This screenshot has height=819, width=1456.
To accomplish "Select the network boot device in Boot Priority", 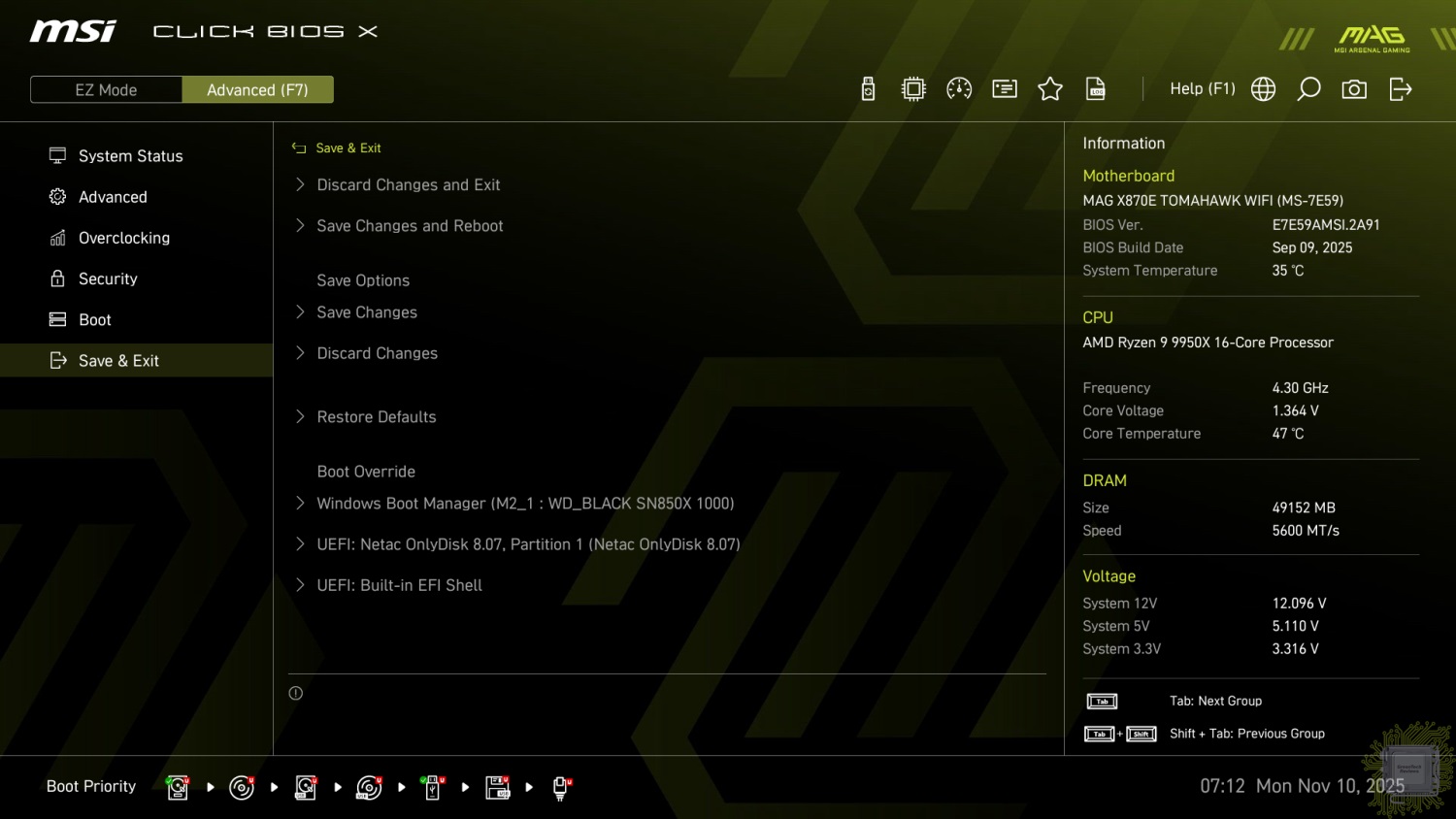I will click(x=560, y=787).
